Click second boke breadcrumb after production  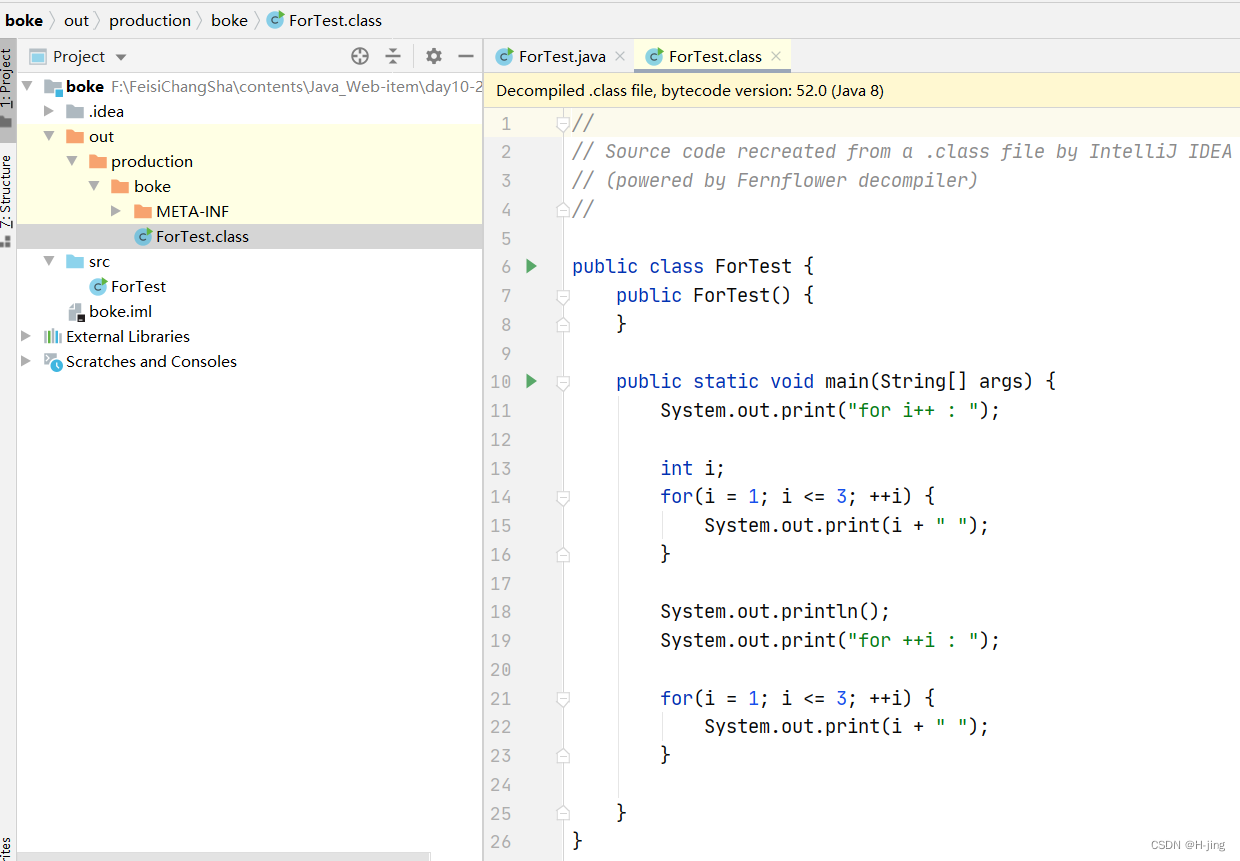(x=229, y=20)
